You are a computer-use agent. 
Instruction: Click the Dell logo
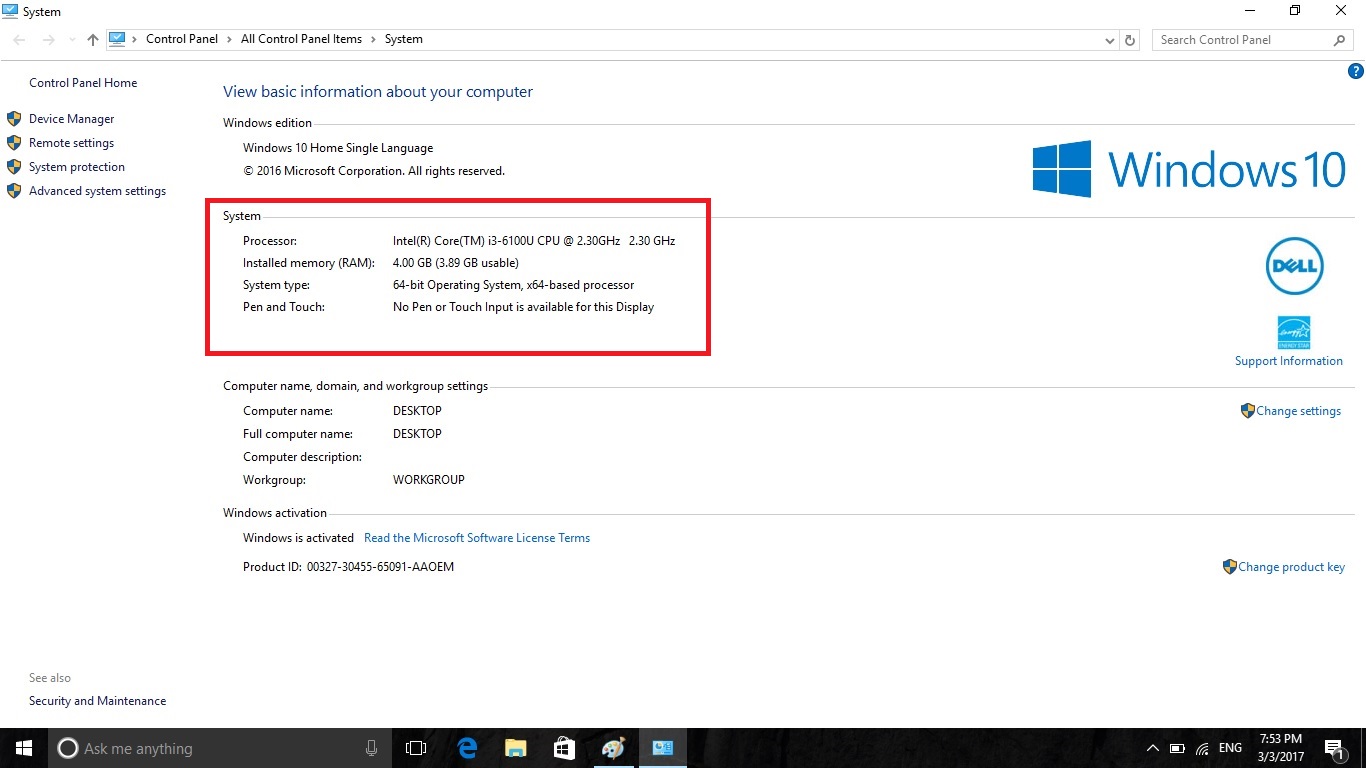tap(1294, 266)
